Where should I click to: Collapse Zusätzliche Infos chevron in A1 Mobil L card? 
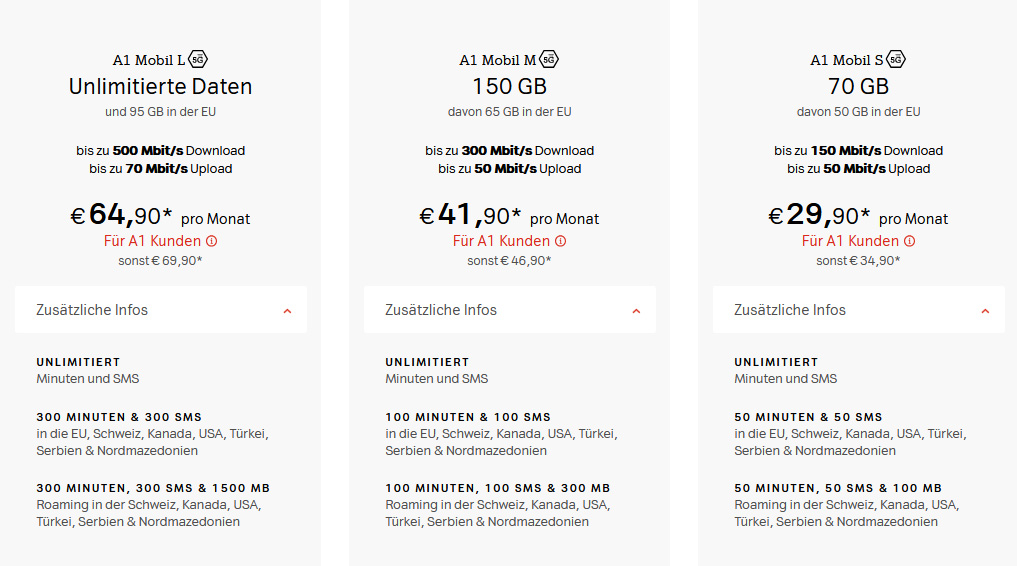coord(287,311)
